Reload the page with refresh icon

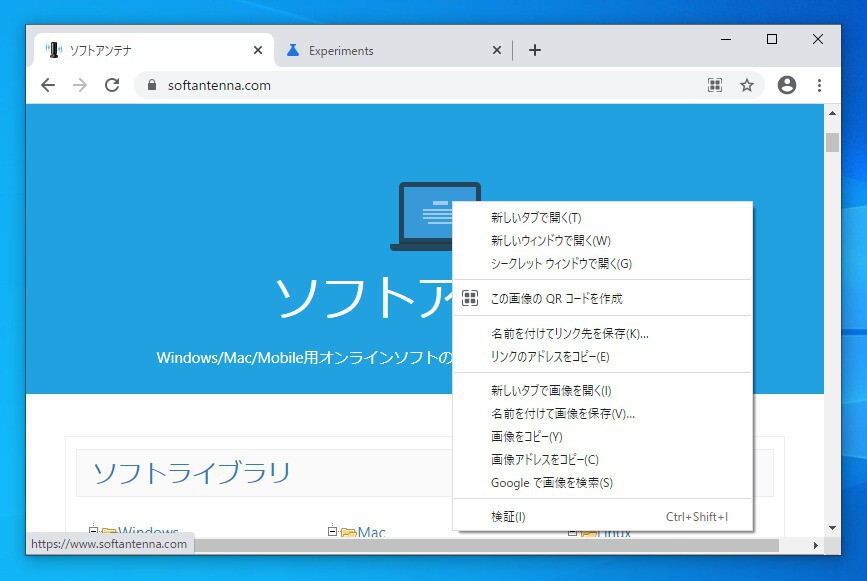point(112,86)
